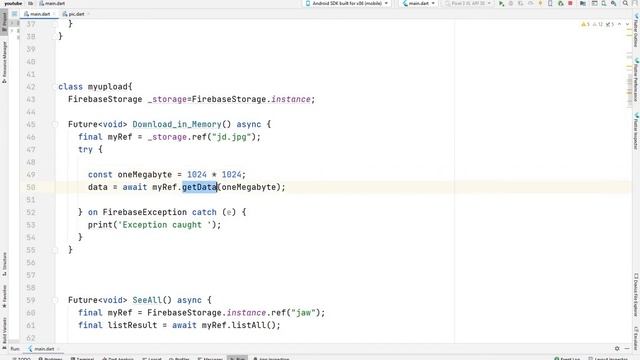The width and height of the screenshot is (640, 360).
Task: Click 'lib' folder breadcrumb
Action: coord(30,3)
